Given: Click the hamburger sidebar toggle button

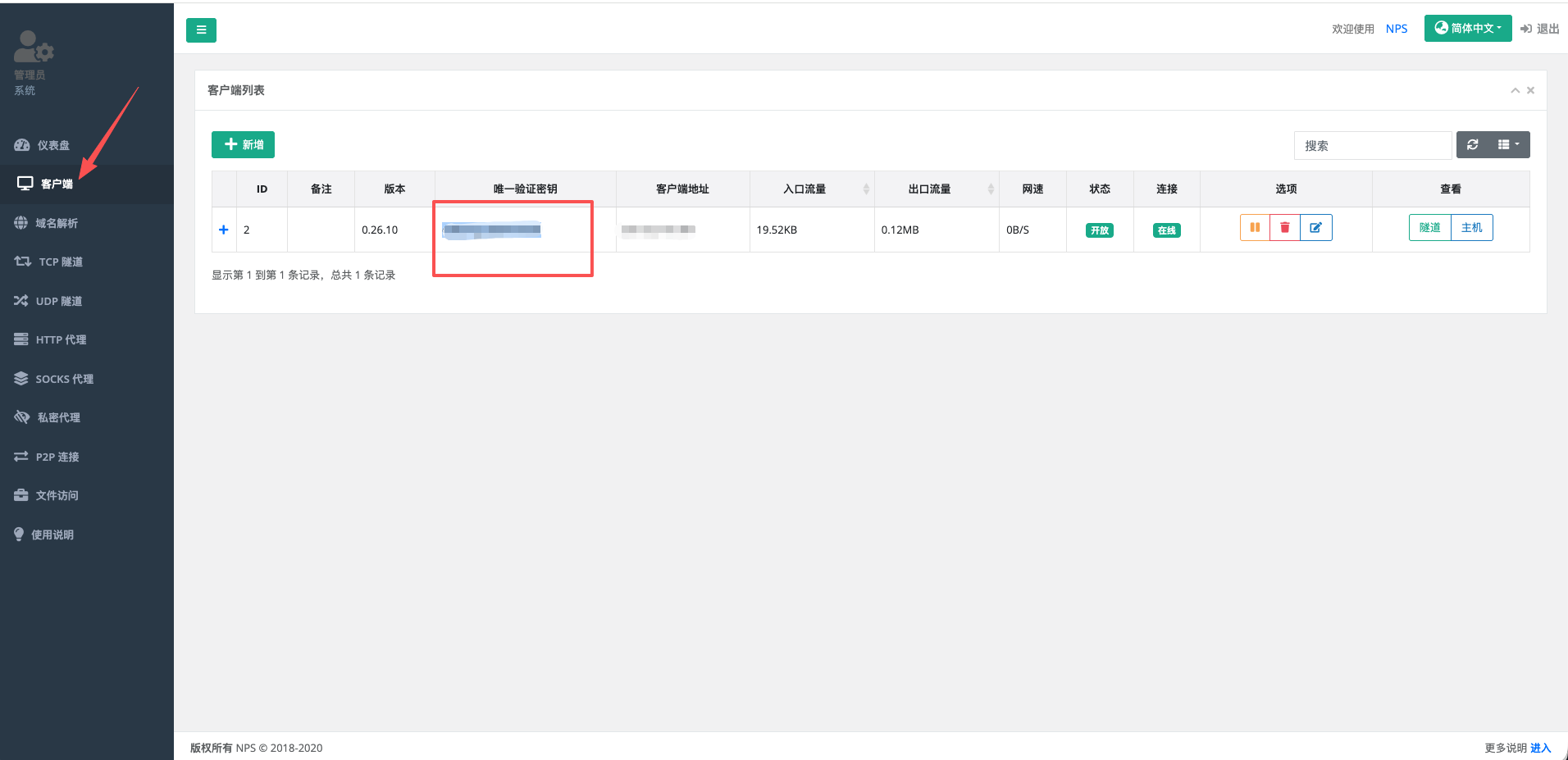Looking at the screenshot, I should point(201,30).
